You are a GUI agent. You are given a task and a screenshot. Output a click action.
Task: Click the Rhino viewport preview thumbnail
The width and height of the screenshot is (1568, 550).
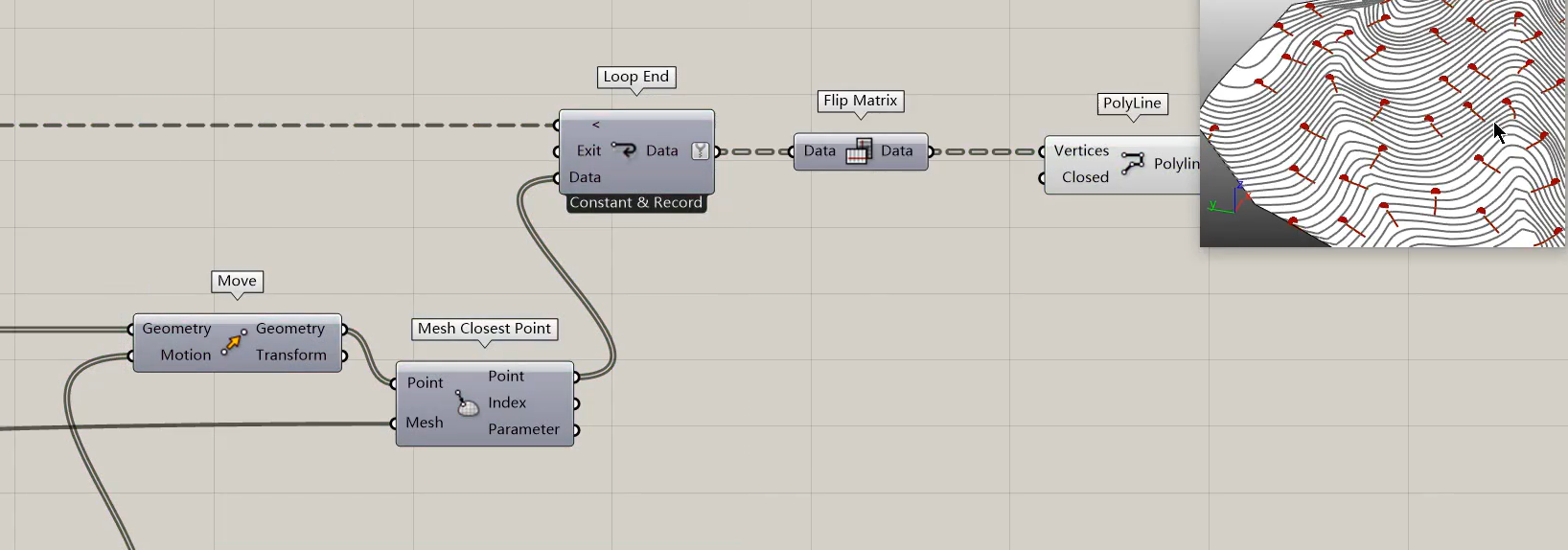tap(1384, 123)
